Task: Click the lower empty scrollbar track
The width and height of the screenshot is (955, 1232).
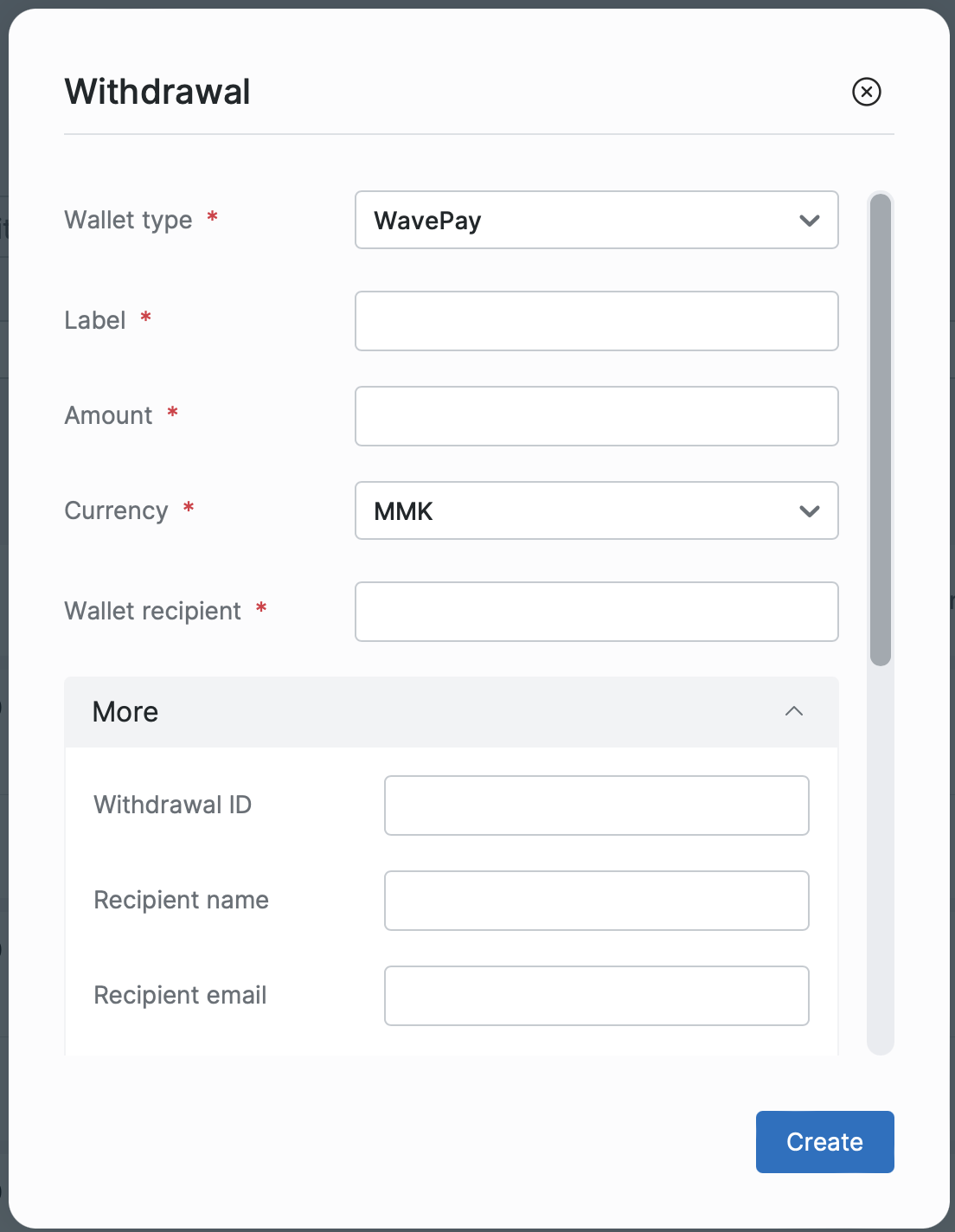Action: 881,865
